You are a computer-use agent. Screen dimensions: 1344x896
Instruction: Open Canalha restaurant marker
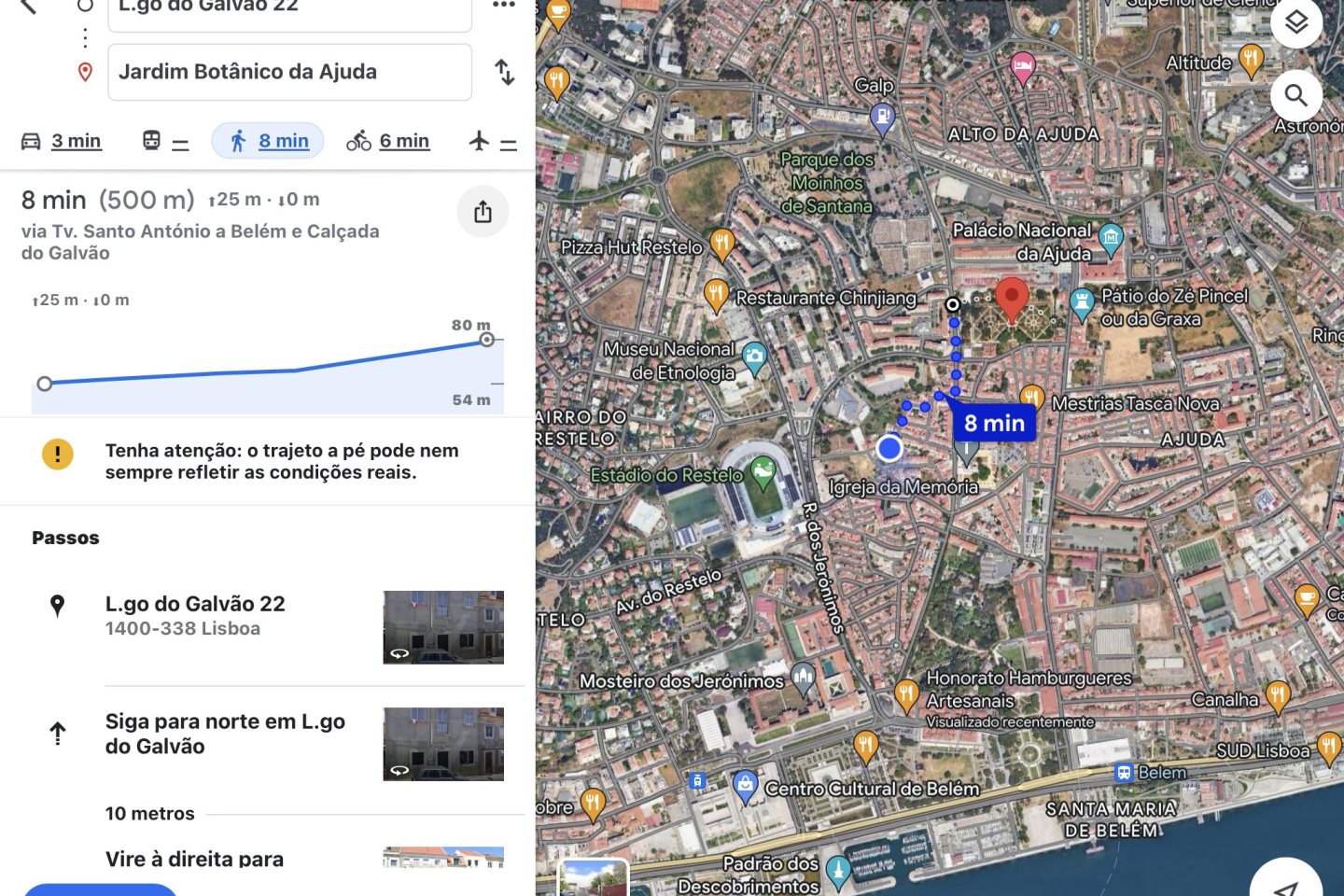(1278, 695)
